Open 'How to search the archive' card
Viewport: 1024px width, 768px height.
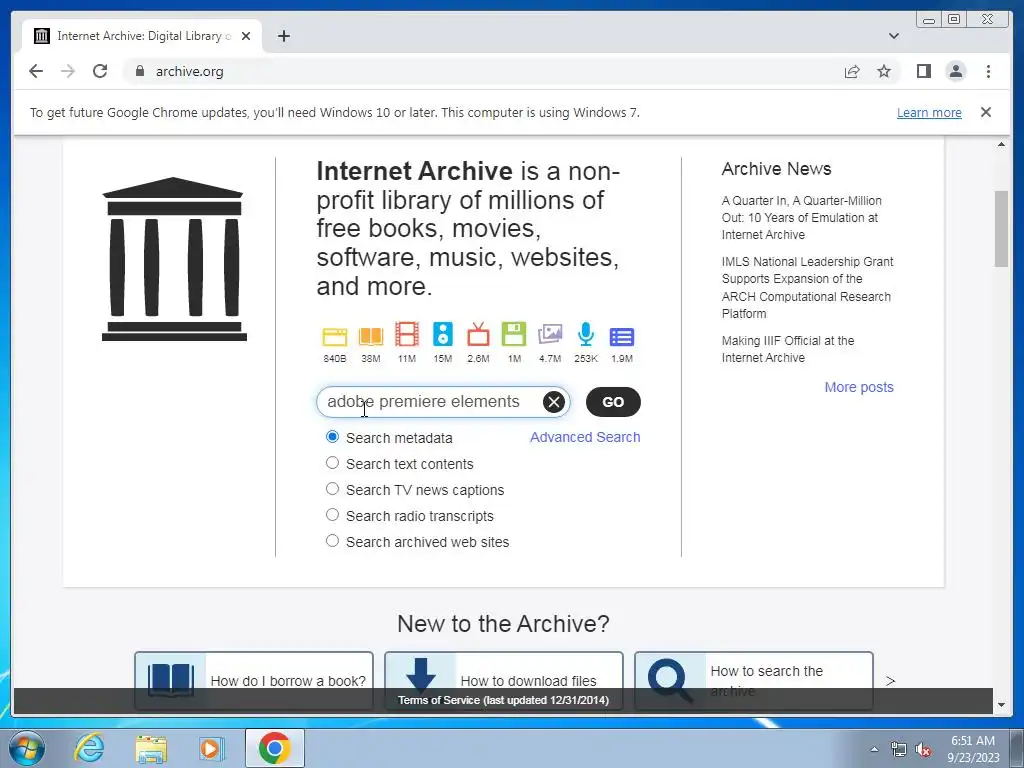coord(754,680)
